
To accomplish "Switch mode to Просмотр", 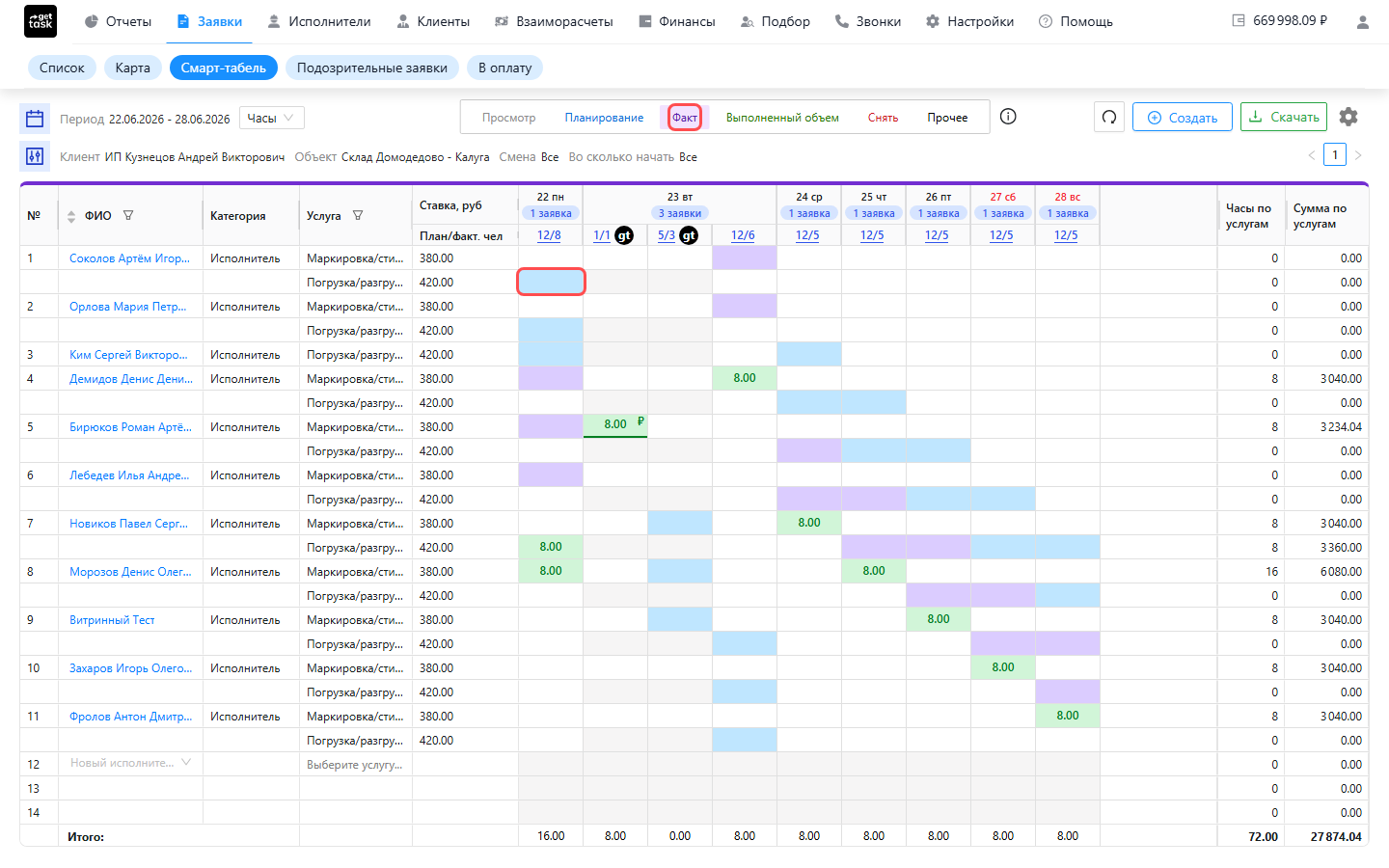I will [508, 118].
